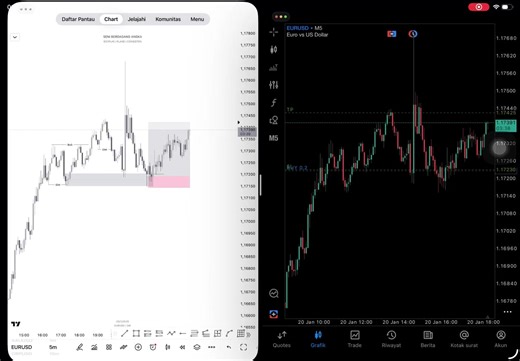
Task: Open the candlestick bar style icon in TradingView
Action: [167, 347]
